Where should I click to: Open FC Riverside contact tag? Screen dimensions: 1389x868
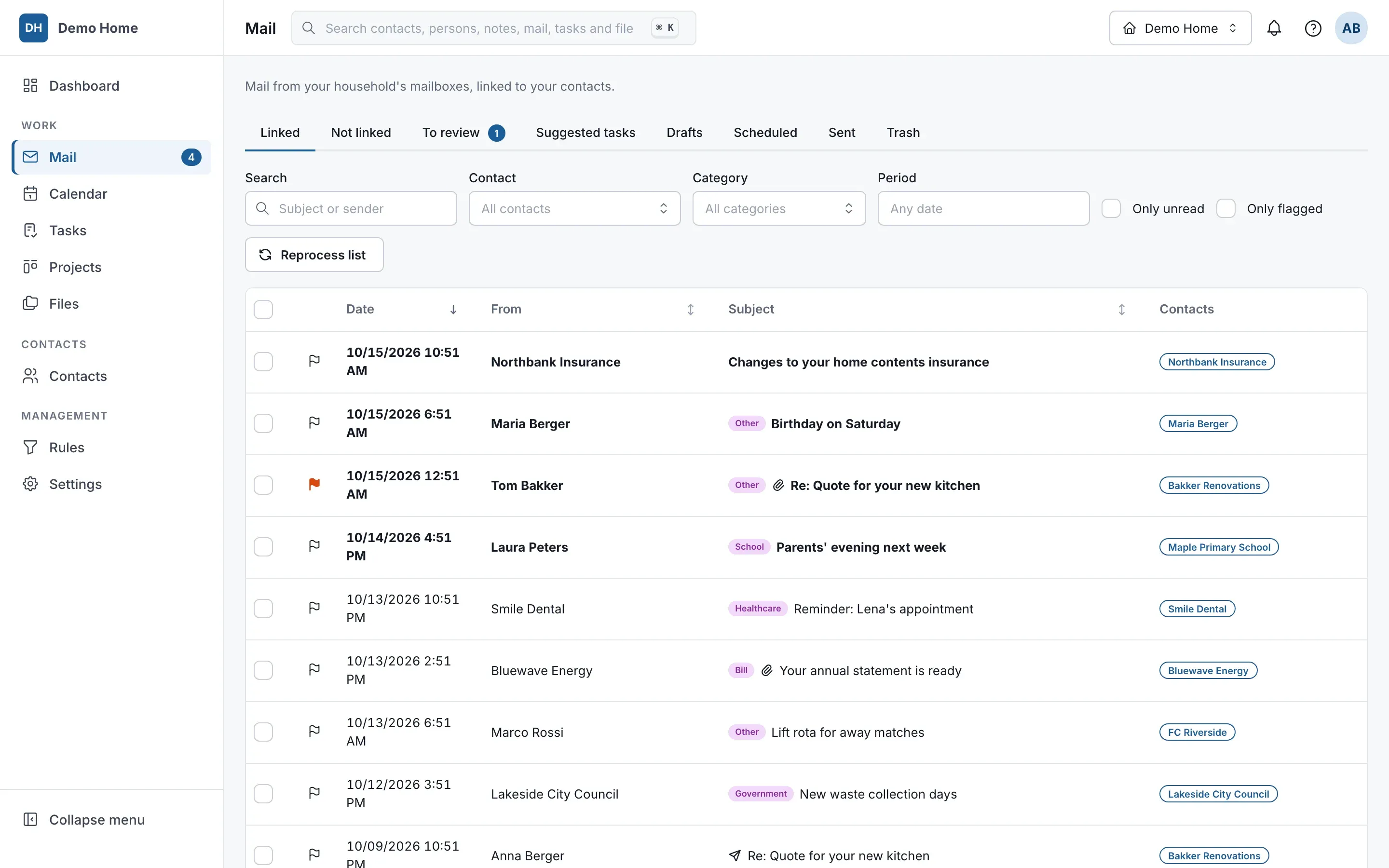click(1197, 732)
